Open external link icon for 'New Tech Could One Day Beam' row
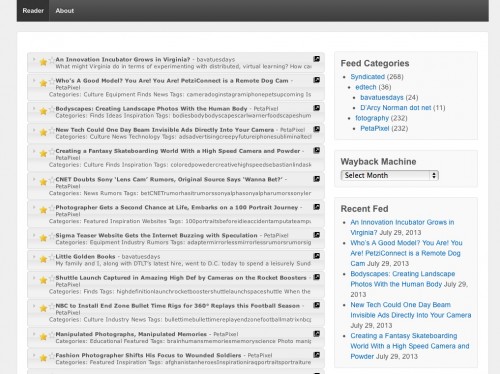Image resolution: width=500 pixels, height=374 pixels. tap(316, 129)
